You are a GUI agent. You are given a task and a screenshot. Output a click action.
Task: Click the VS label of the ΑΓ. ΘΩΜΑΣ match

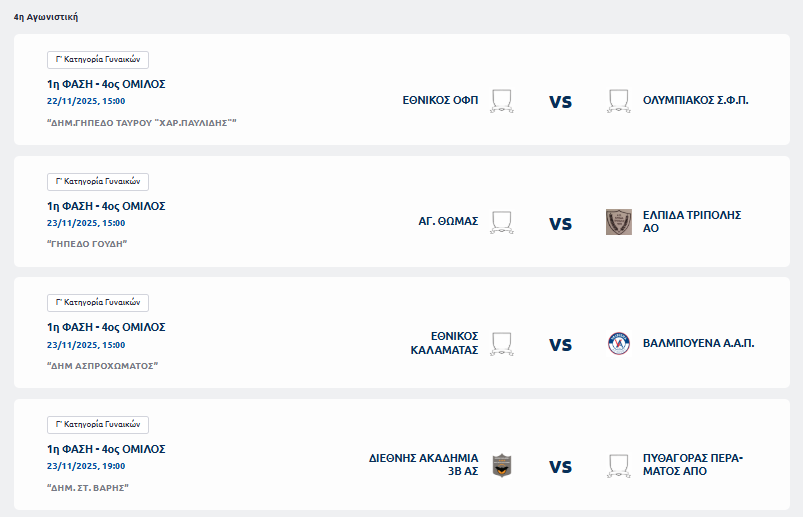[x=560, y=223]
